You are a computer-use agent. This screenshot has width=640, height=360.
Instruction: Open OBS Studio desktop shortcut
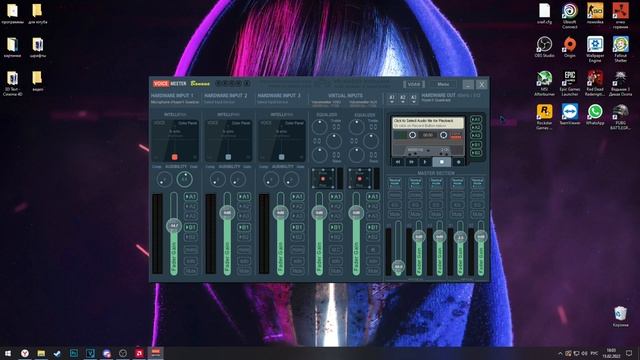[x=544, y=47]
